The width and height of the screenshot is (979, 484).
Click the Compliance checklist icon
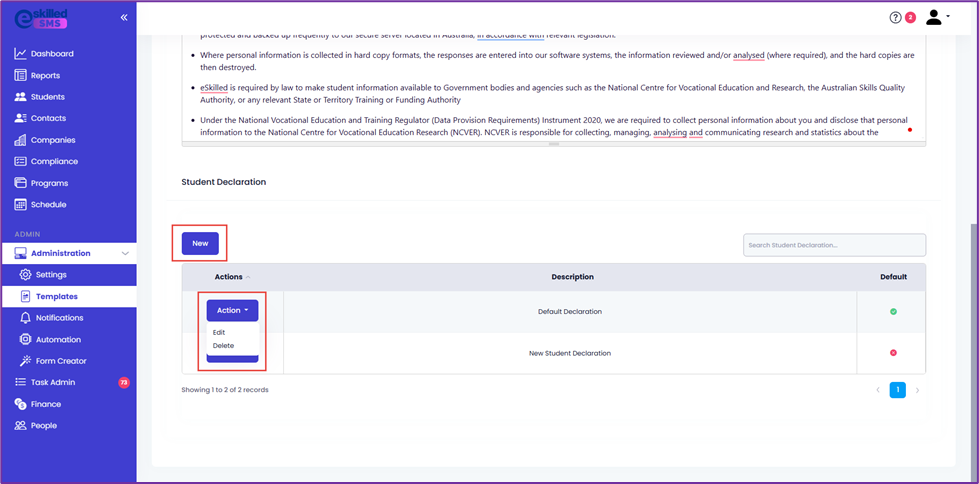click(x=20, y=161)
